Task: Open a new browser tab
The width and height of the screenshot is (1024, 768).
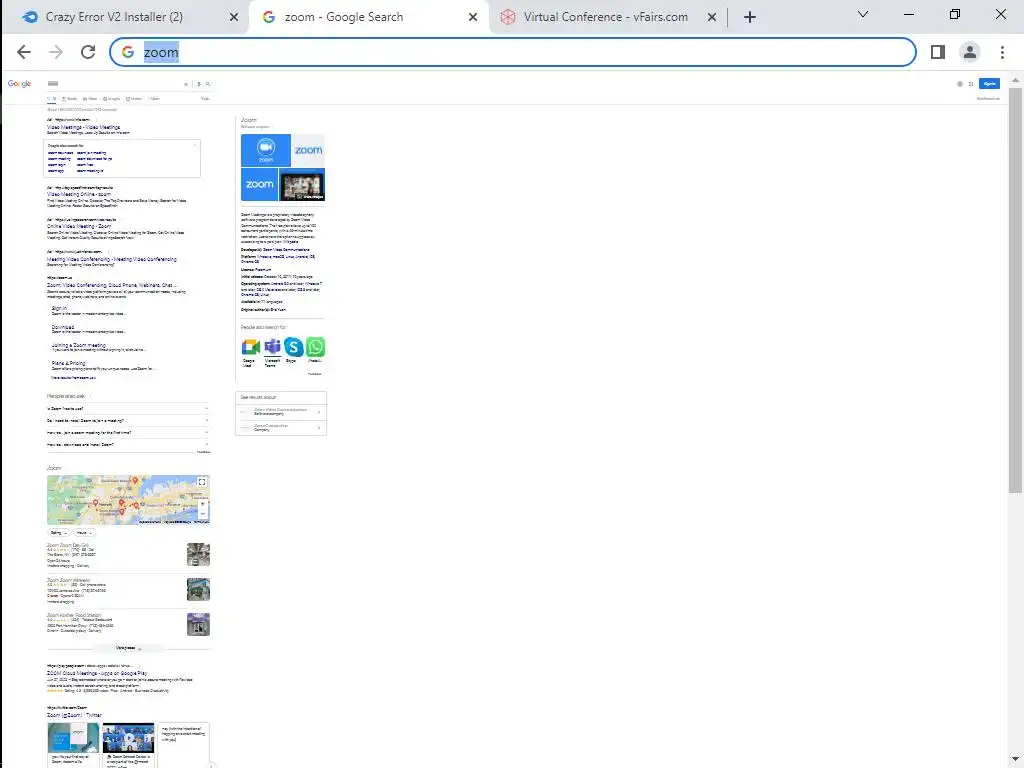Action: pyautogui.click(x=750, y=18)
